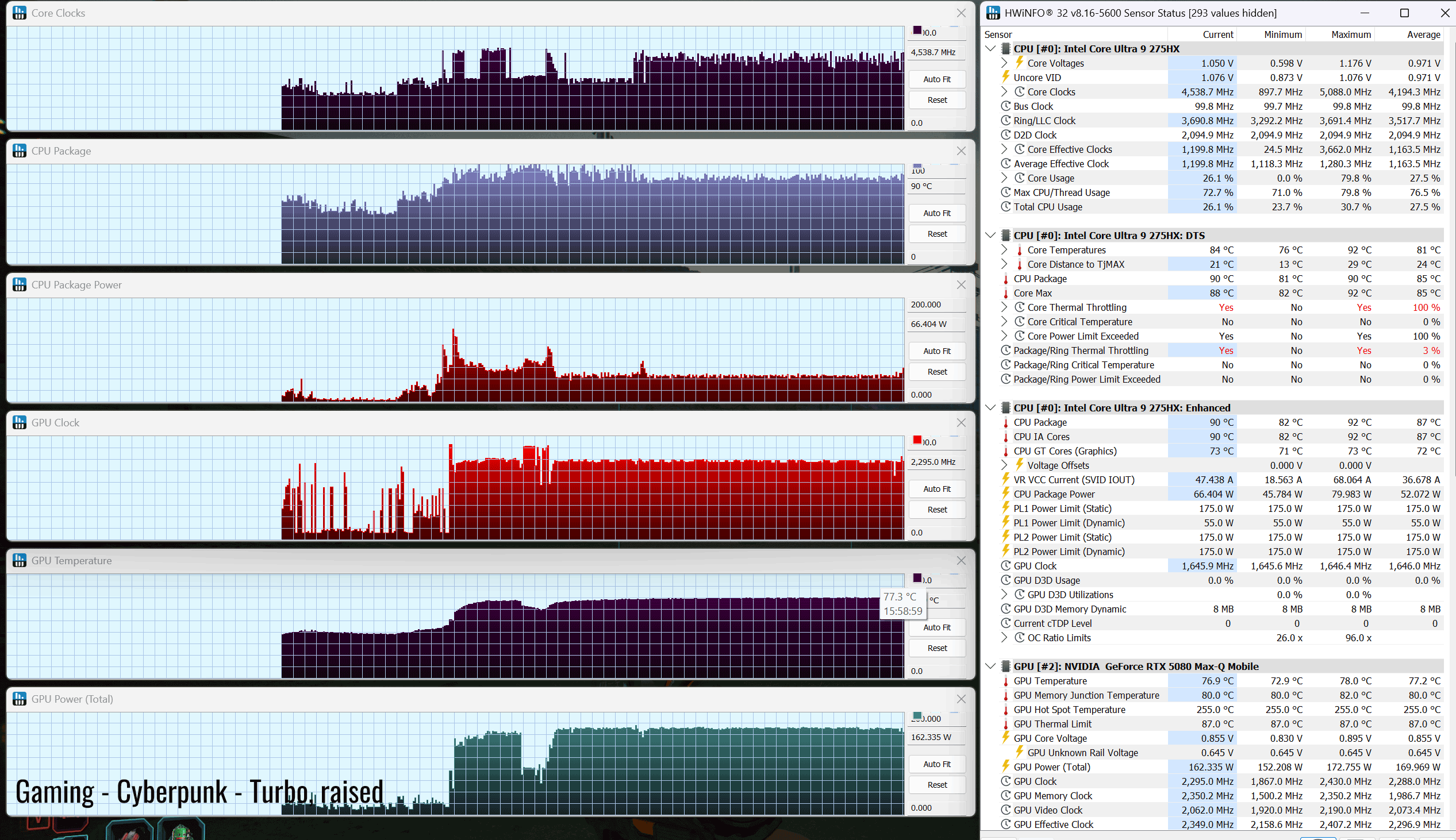Select the CPU Package Power current value 66.404 W
The width and height of the screenshot is (1456, 840).
[1213, 495]
